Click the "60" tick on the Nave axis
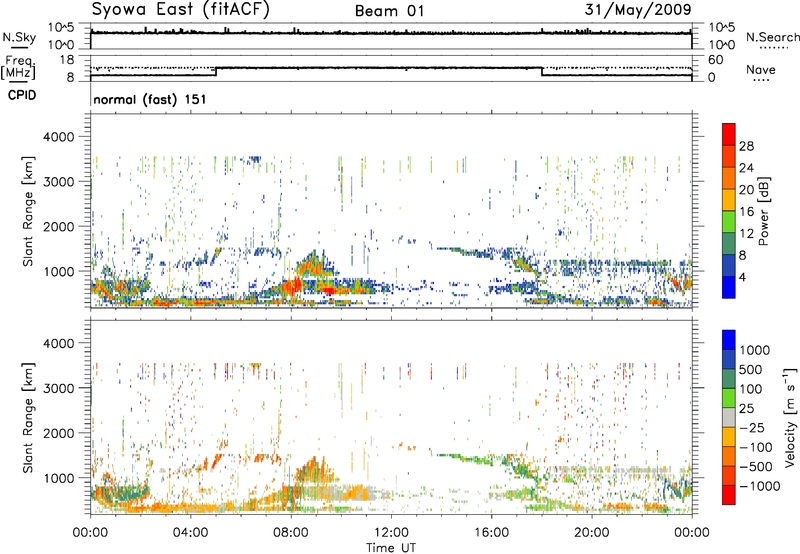The width and height of the screenshot is (800, 554). pyautogui.click(x=715, y=60)
